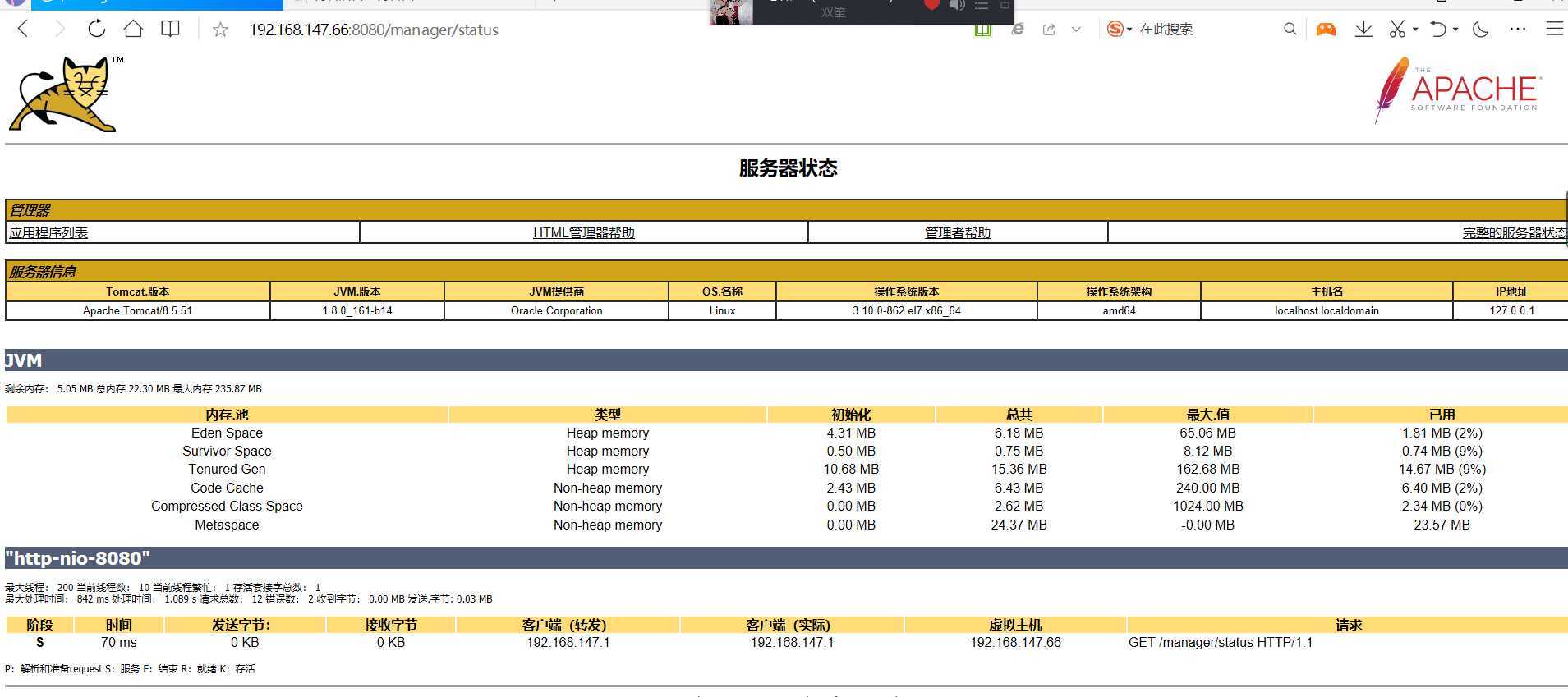
Task: Switch to IE compatibility mode icon
Action: point(1018,30)
